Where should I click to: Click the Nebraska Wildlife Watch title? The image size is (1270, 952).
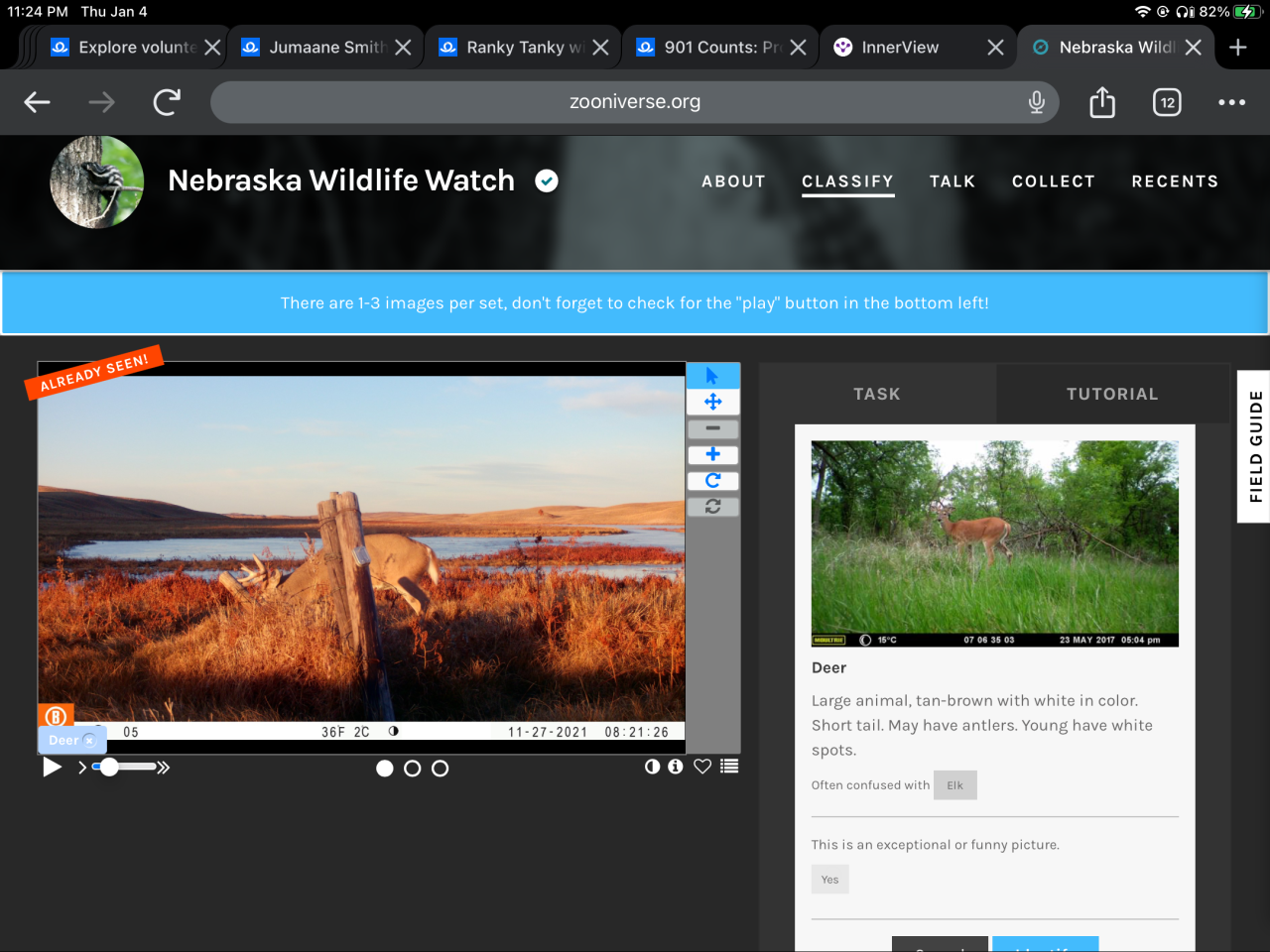tap(341, 180)
